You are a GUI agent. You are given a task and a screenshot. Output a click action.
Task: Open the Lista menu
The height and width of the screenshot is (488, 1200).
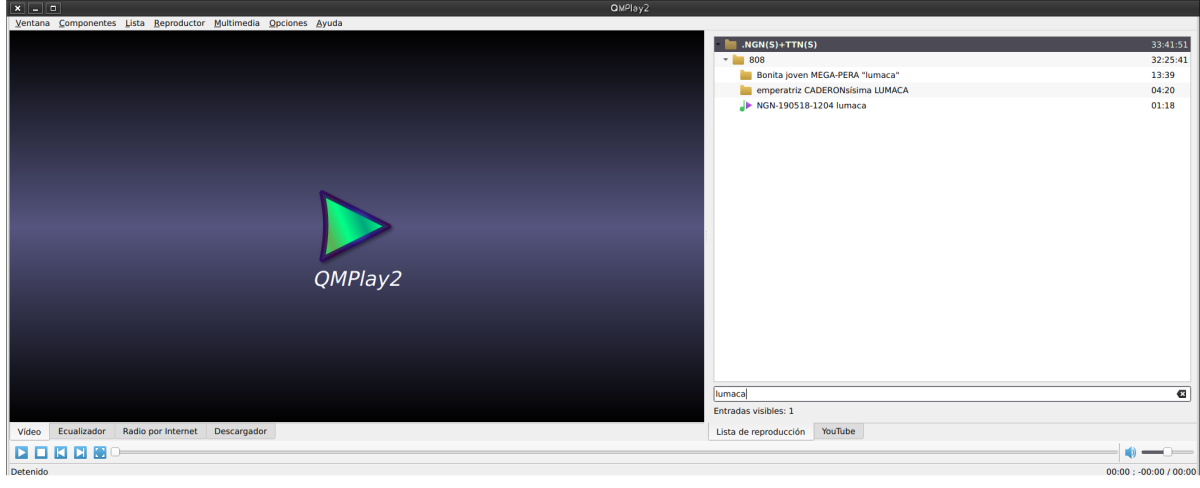(x=135, y=22)
